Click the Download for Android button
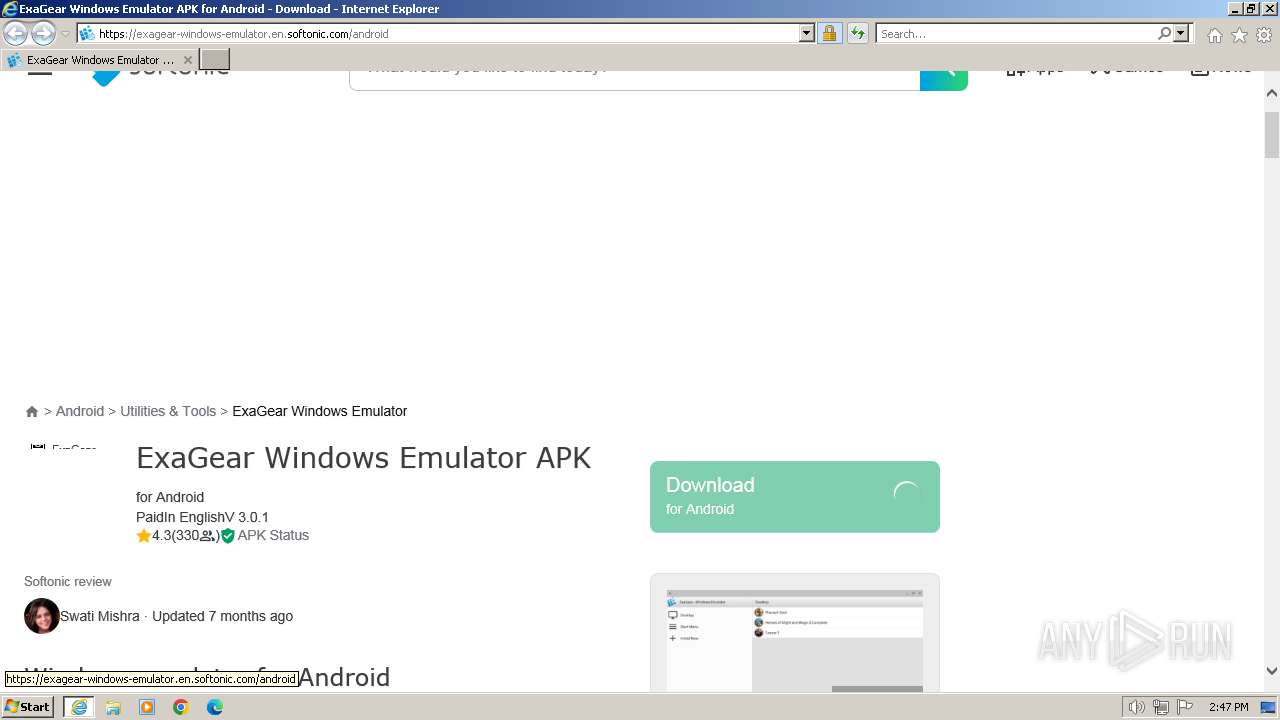The image size is (1280, 720). pos(795,496)
